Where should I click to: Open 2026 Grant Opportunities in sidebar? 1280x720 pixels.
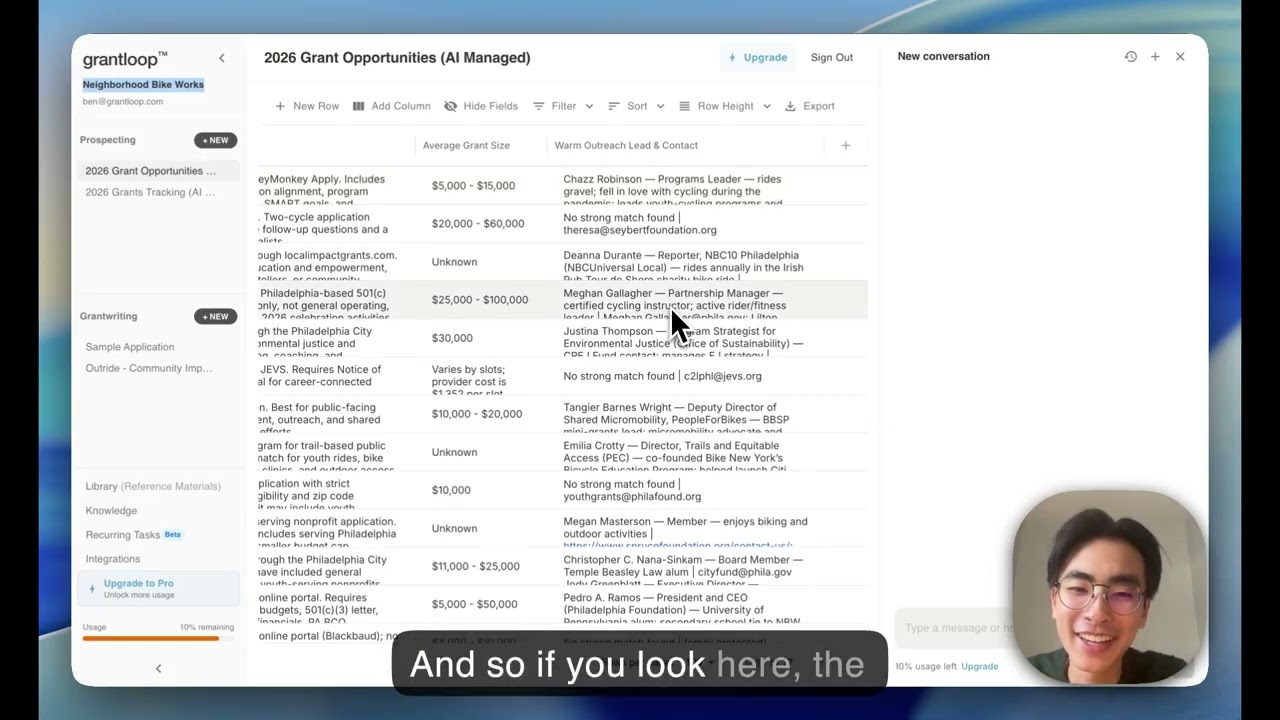point(158,171)
